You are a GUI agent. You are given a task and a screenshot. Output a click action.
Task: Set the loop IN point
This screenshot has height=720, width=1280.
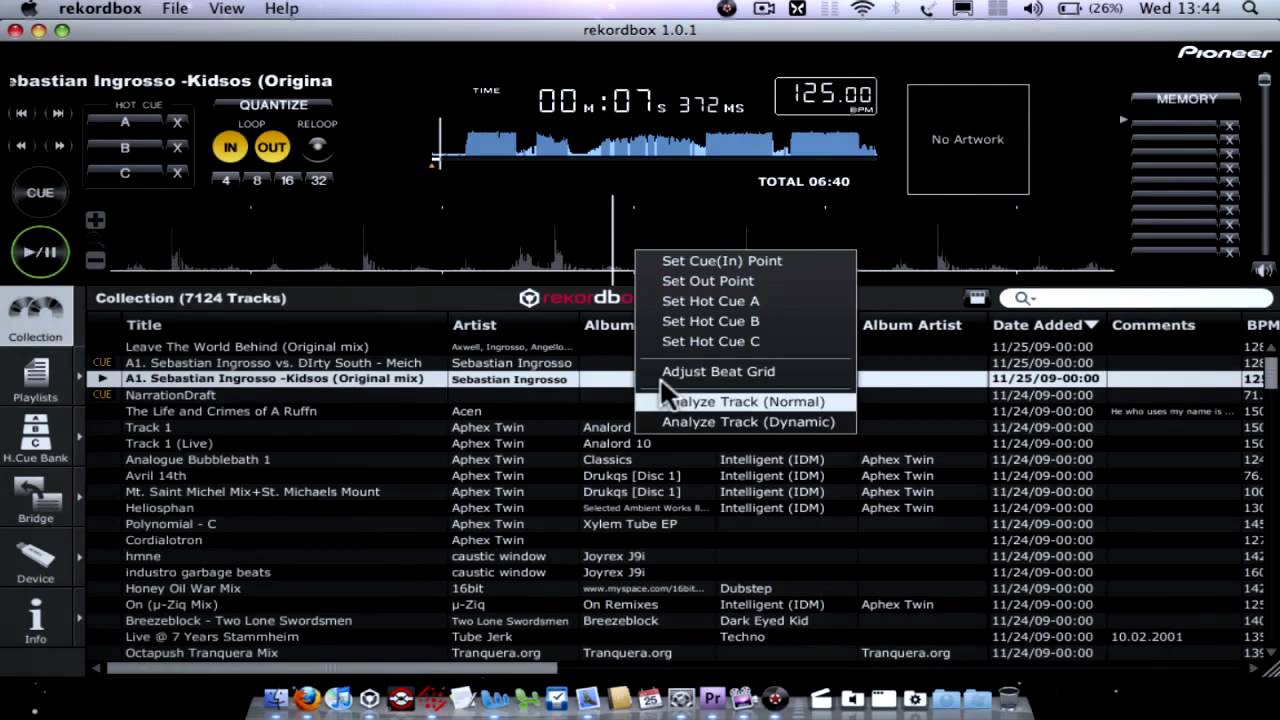coord(230,147)
